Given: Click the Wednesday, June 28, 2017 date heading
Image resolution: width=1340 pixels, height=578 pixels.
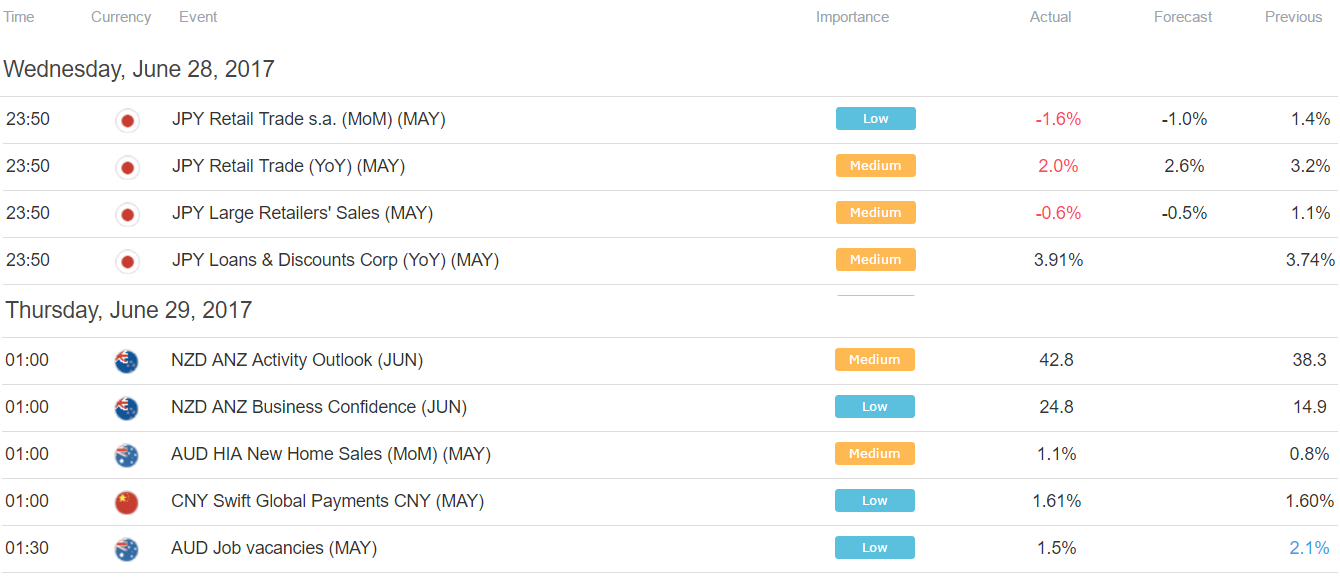Looking at the screenshot, I should (139, 69).
